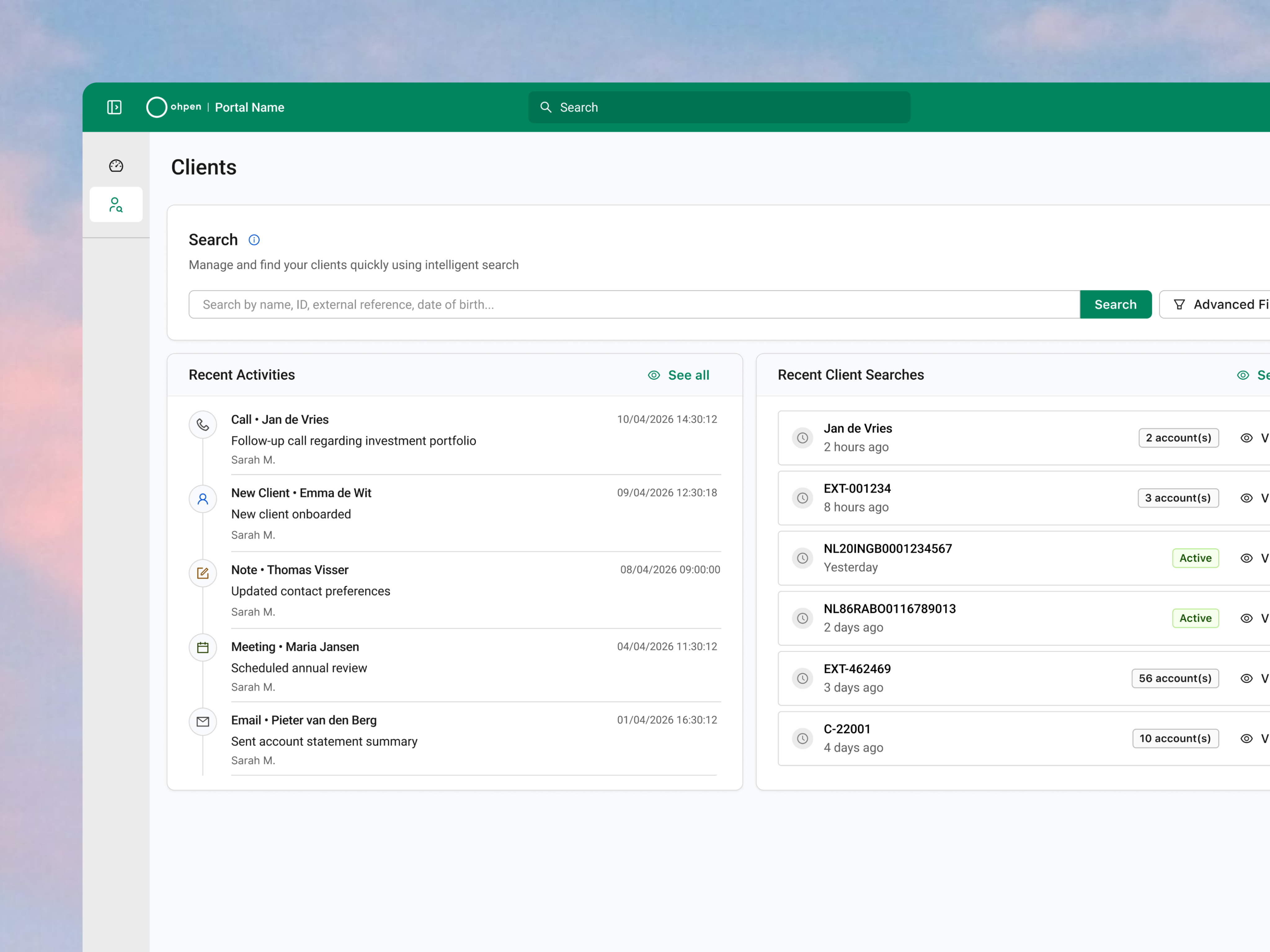Click timestamp '04/04/2026 11:30:12'
1270x952 pixels.
667,647
